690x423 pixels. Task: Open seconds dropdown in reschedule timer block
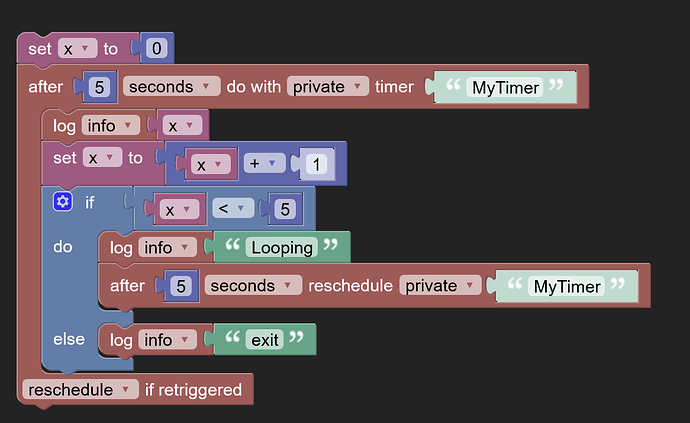[253, 286]
